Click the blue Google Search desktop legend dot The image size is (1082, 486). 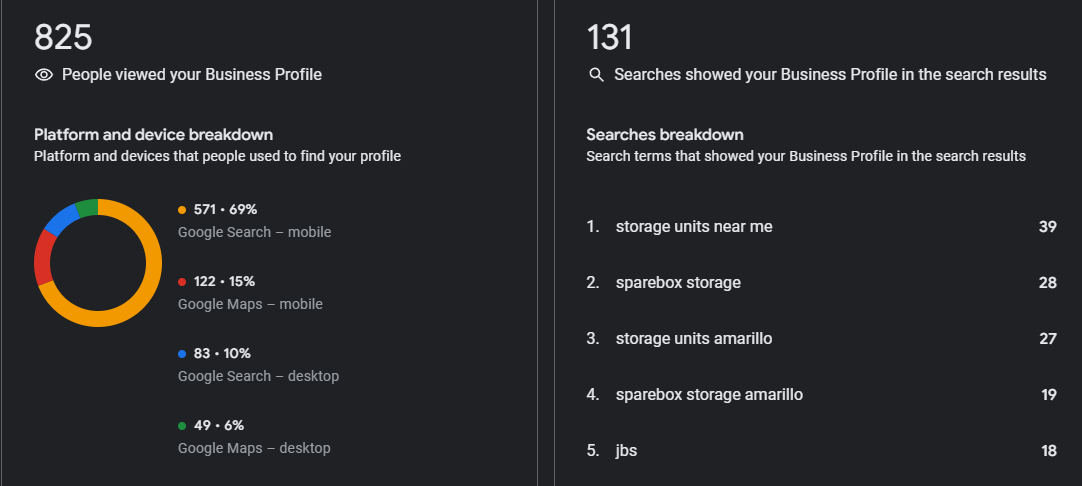[182, 354]
